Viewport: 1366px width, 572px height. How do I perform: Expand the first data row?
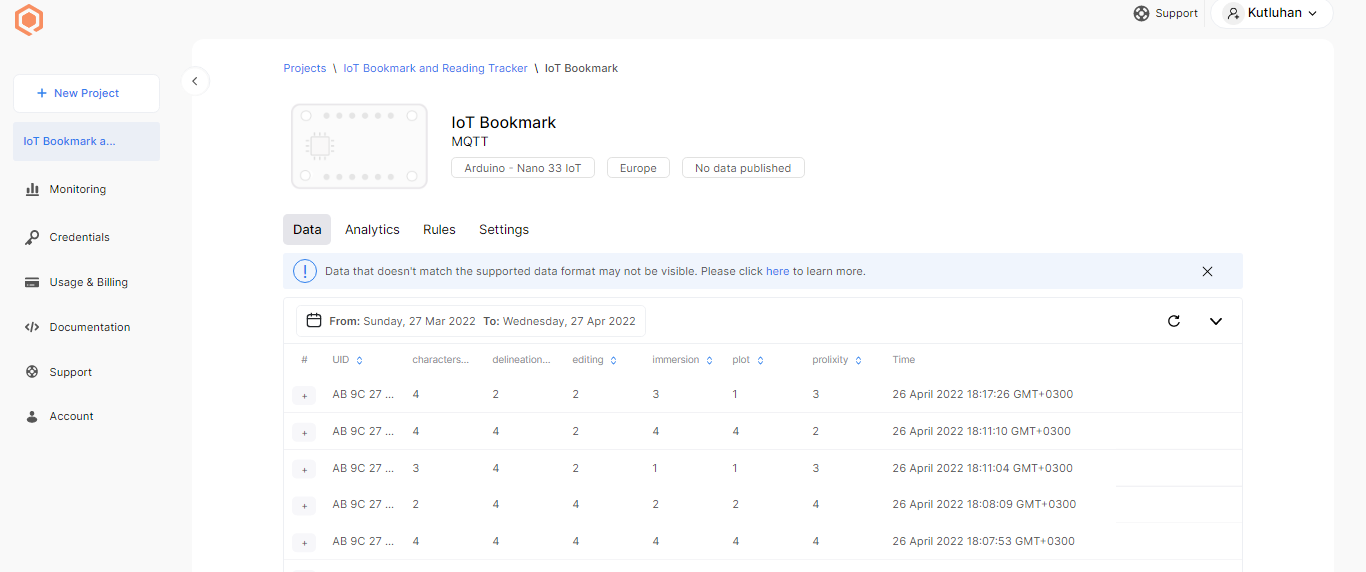304,395
